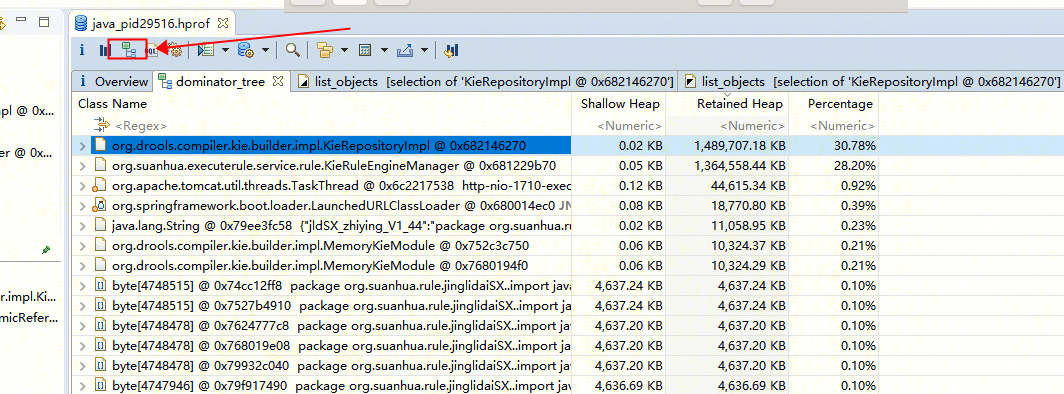Click the Export results icon
The image size is (1064, 394).
coord(405,50)
